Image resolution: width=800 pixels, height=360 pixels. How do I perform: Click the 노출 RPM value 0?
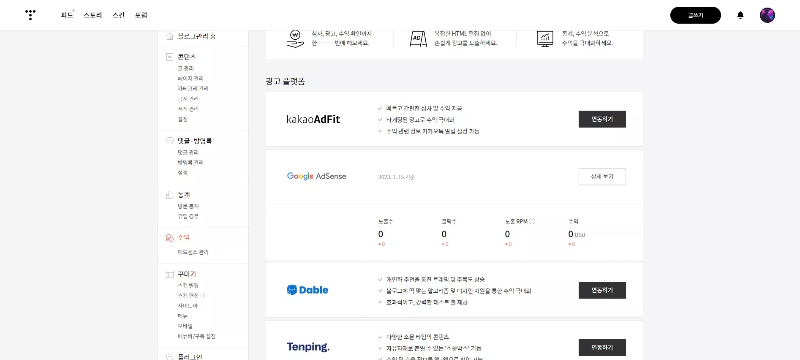pos(507,234)
